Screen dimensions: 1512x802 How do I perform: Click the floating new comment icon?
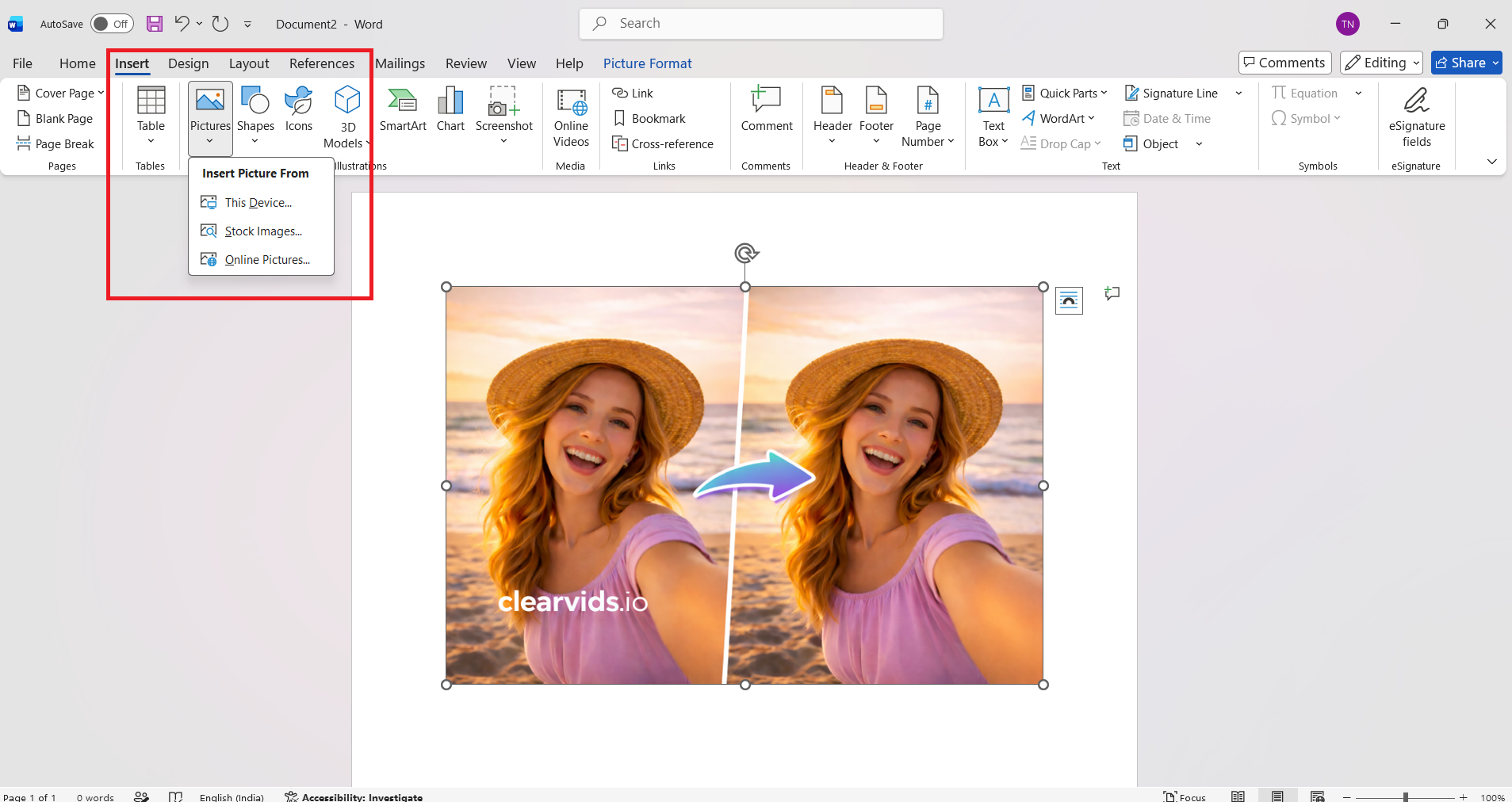1112,294
